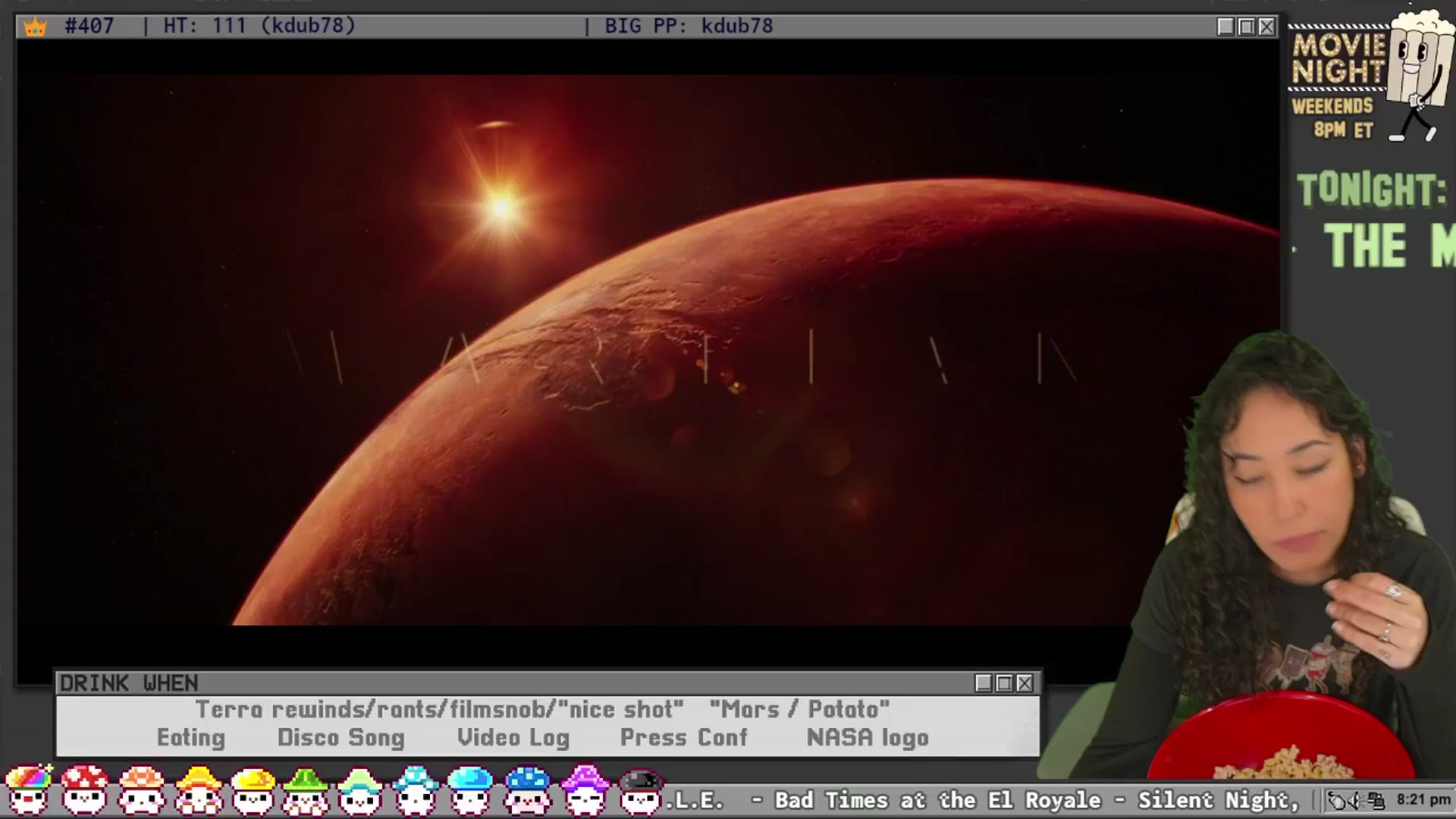Click the speaker volume tray icon
Screen dimensions: 1456x819
(1356, 800)
